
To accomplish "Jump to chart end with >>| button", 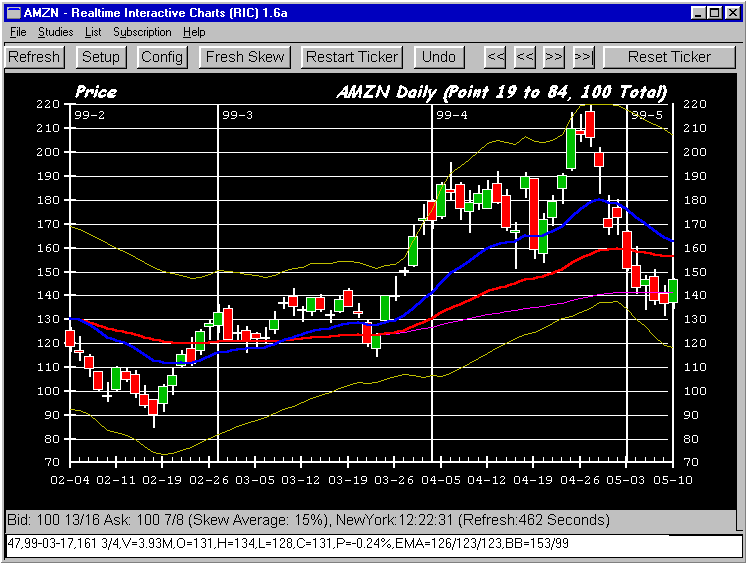I will 583,57.
